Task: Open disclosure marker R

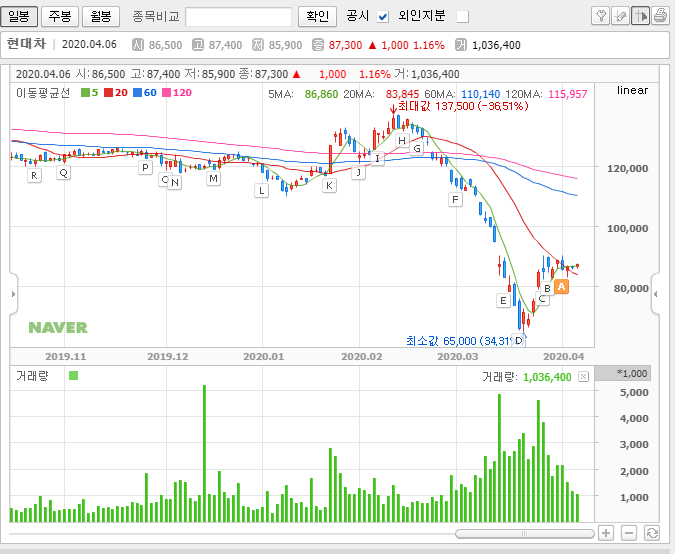Action: 34,176
